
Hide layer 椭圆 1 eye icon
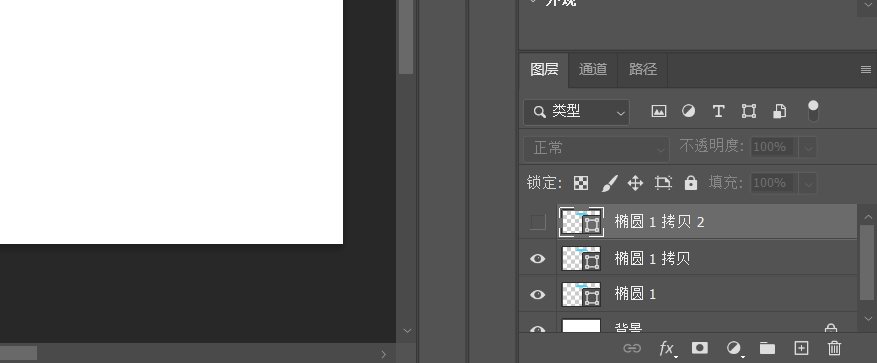[x=537, y=294]
